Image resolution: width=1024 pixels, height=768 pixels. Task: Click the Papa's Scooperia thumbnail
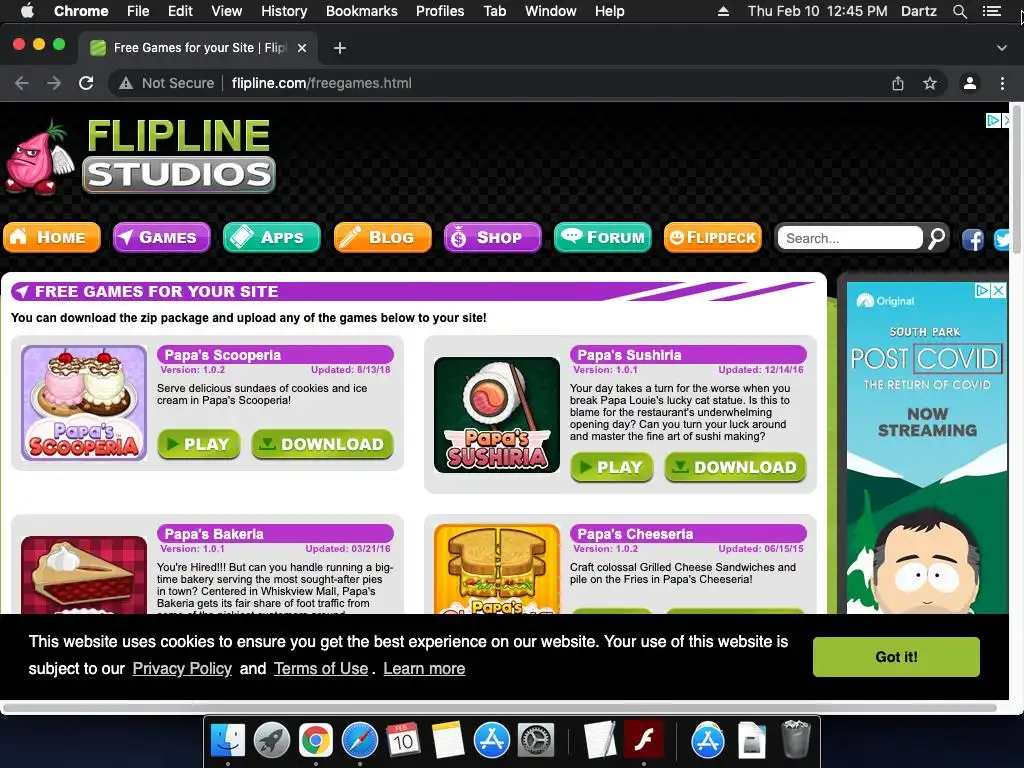[84, 403]
